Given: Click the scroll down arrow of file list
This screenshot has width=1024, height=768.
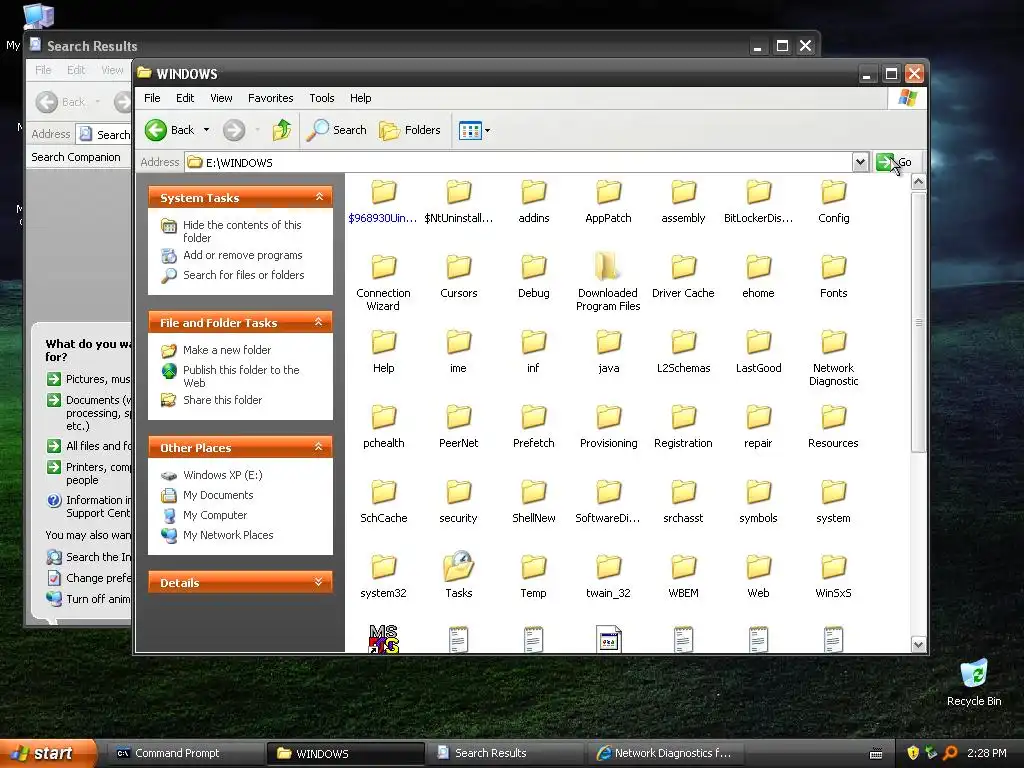Looking at the screenshot, I should 918,645.
